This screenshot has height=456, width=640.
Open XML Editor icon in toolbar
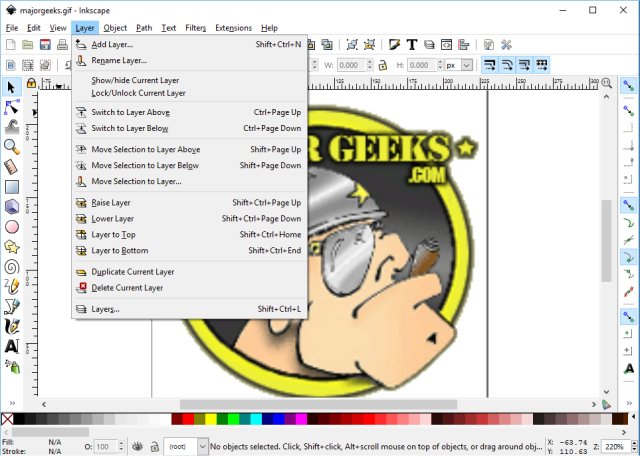pos(446,44)
